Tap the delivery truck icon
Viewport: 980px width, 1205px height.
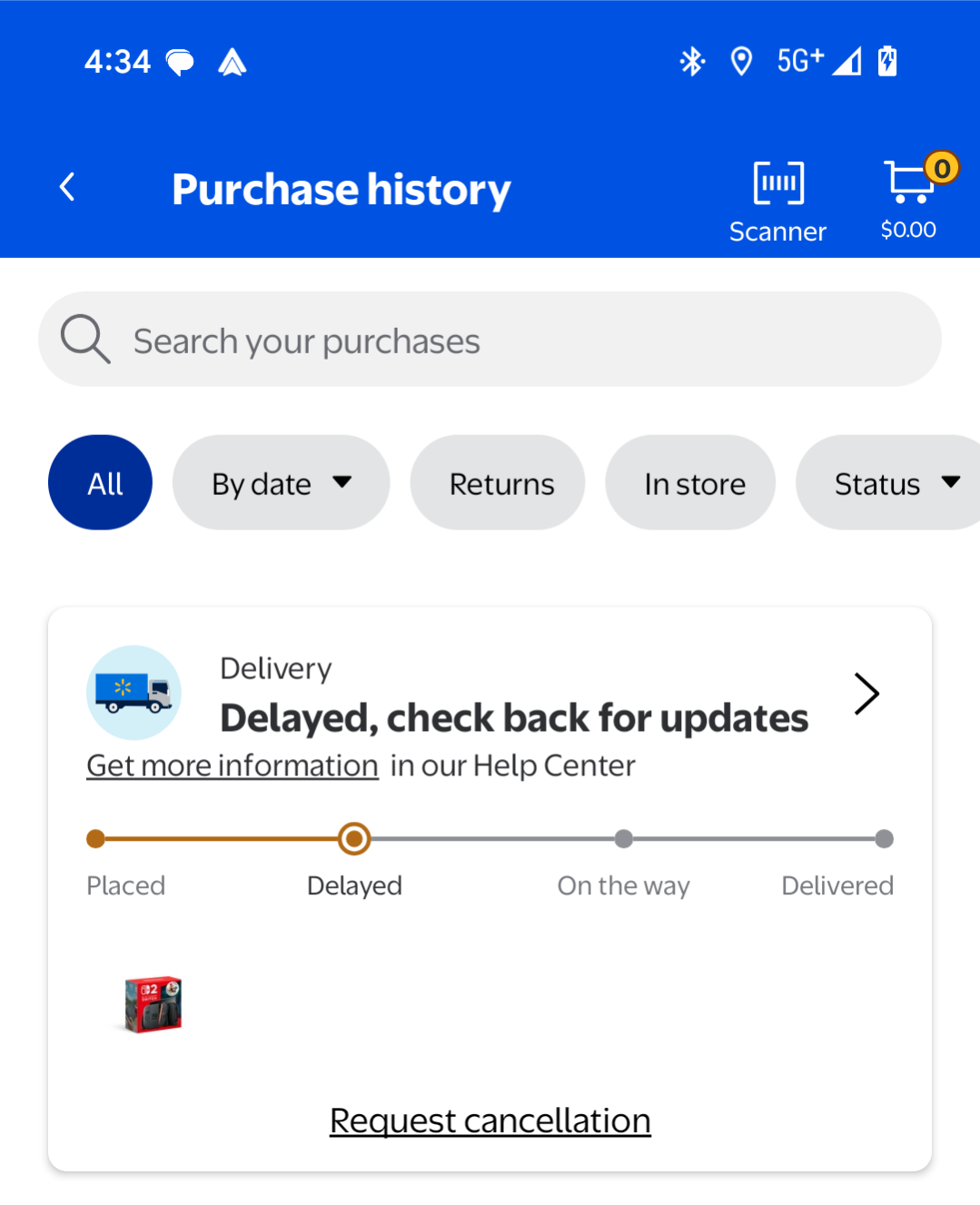[x=134, y=693]
